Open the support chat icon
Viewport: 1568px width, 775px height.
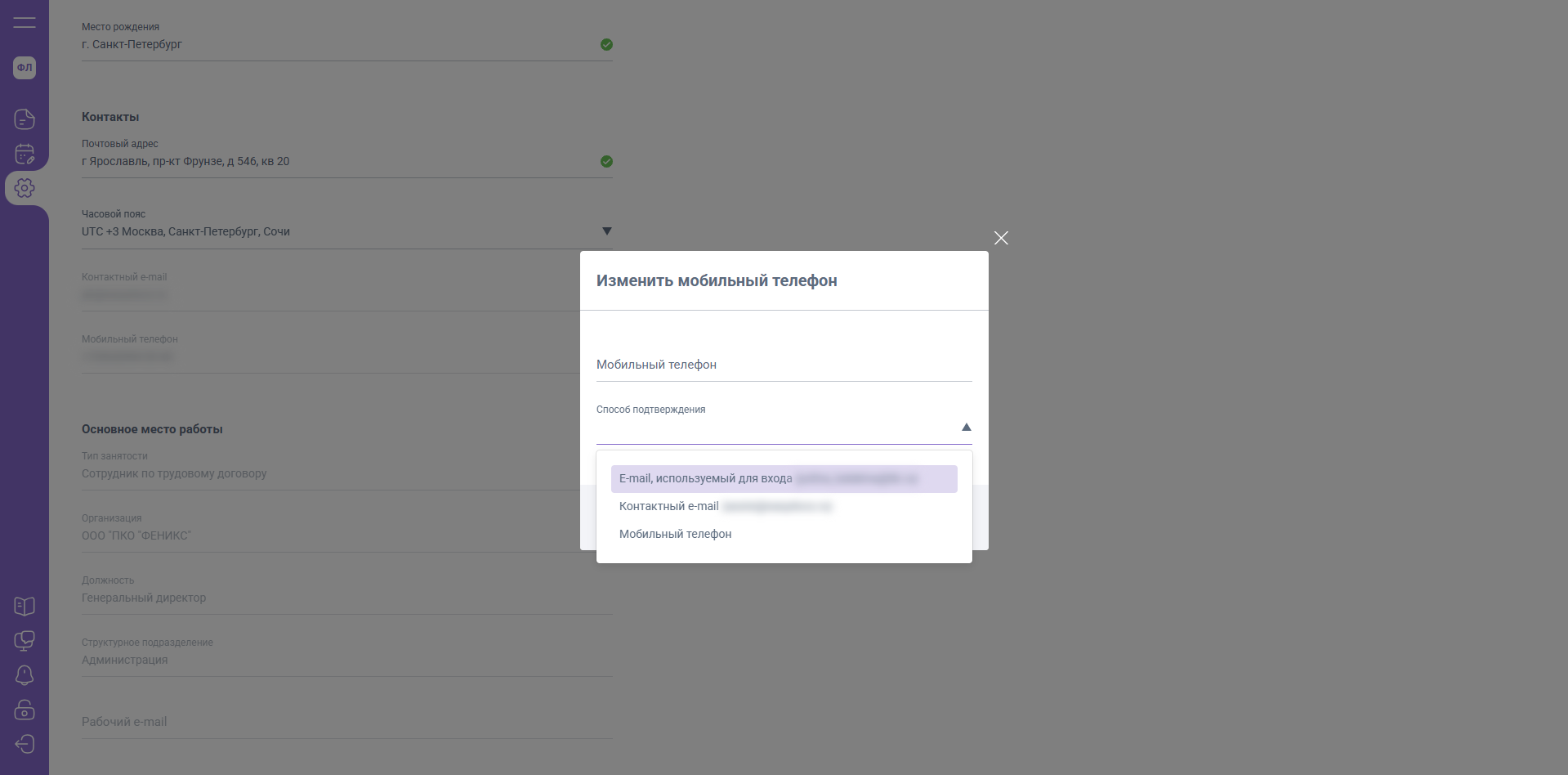[25, 641]
